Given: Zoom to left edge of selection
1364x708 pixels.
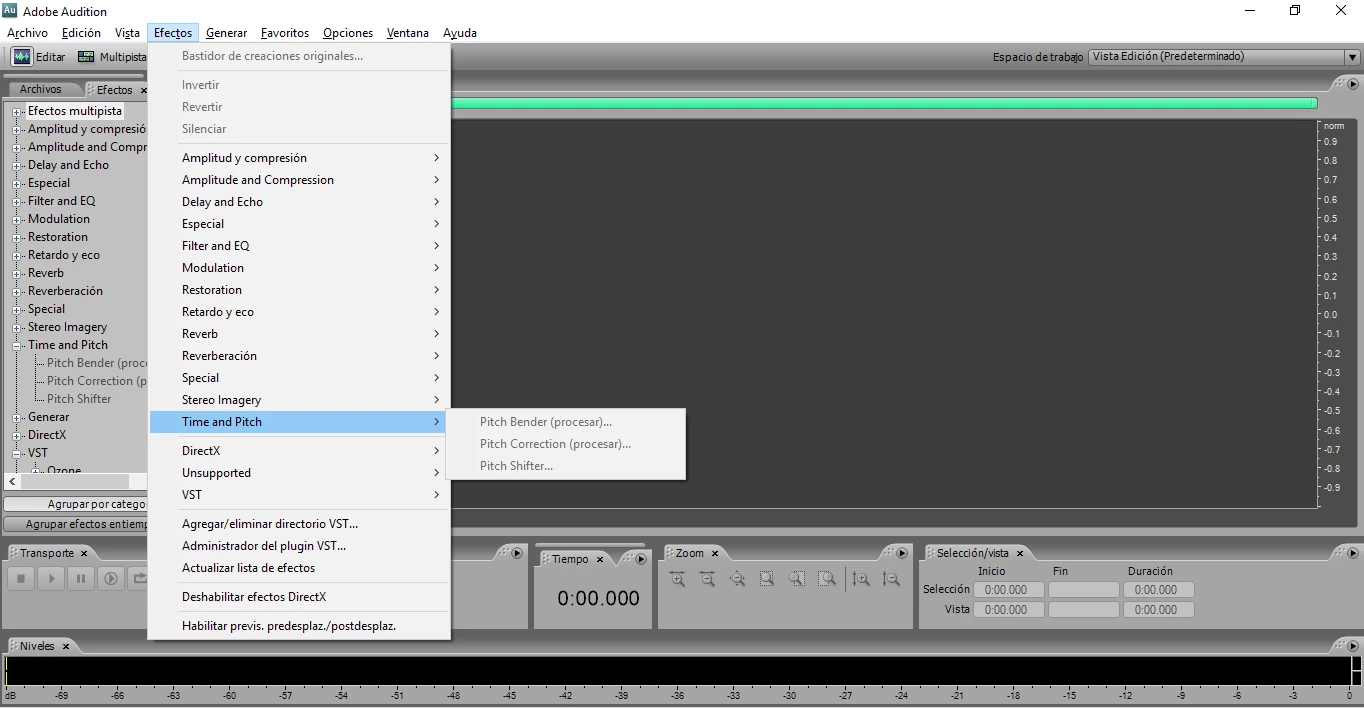Looking at the screenshot, I should click(x=797, y=578).
